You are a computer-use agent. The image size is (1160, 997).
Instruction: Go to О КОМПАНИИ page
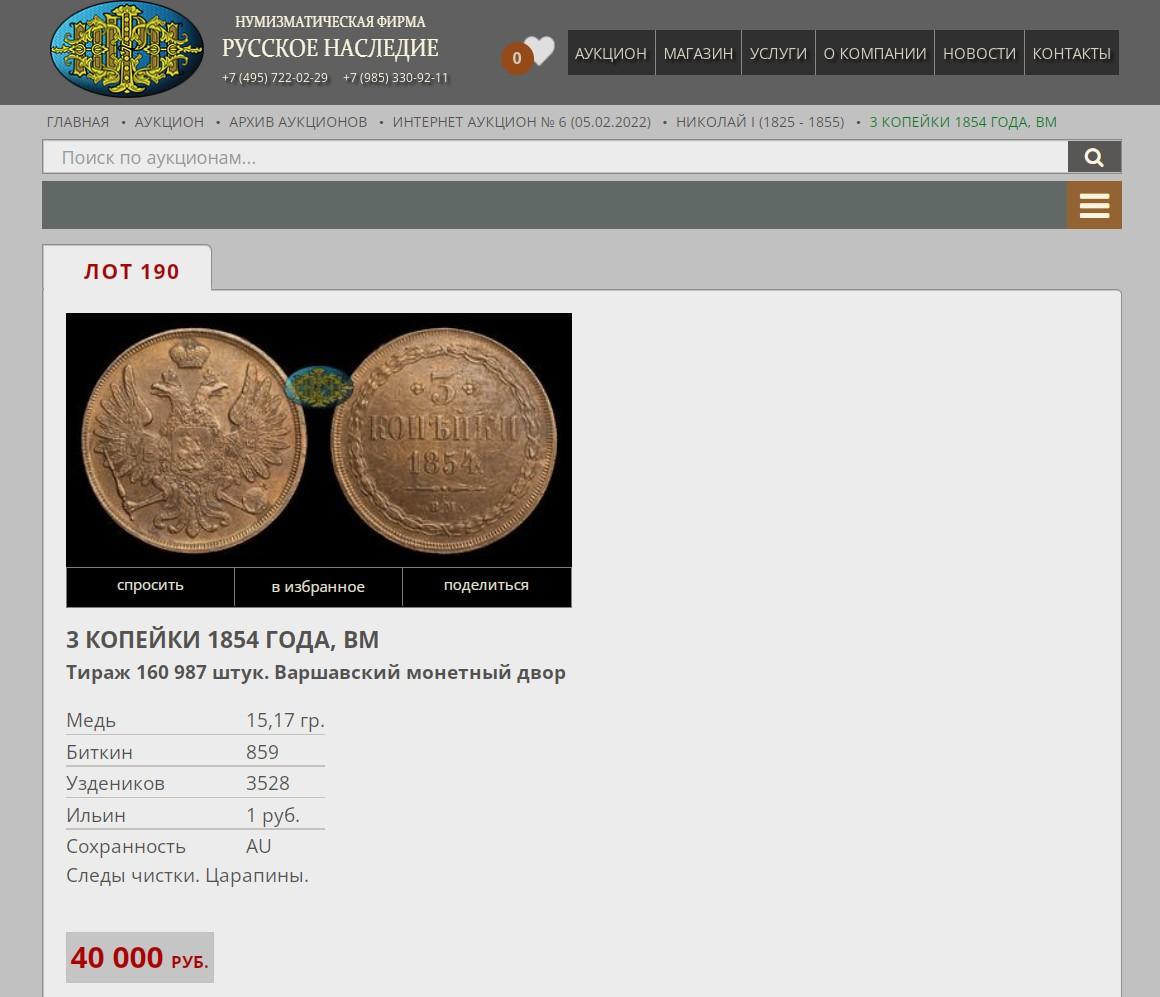[x=874, y=53]
